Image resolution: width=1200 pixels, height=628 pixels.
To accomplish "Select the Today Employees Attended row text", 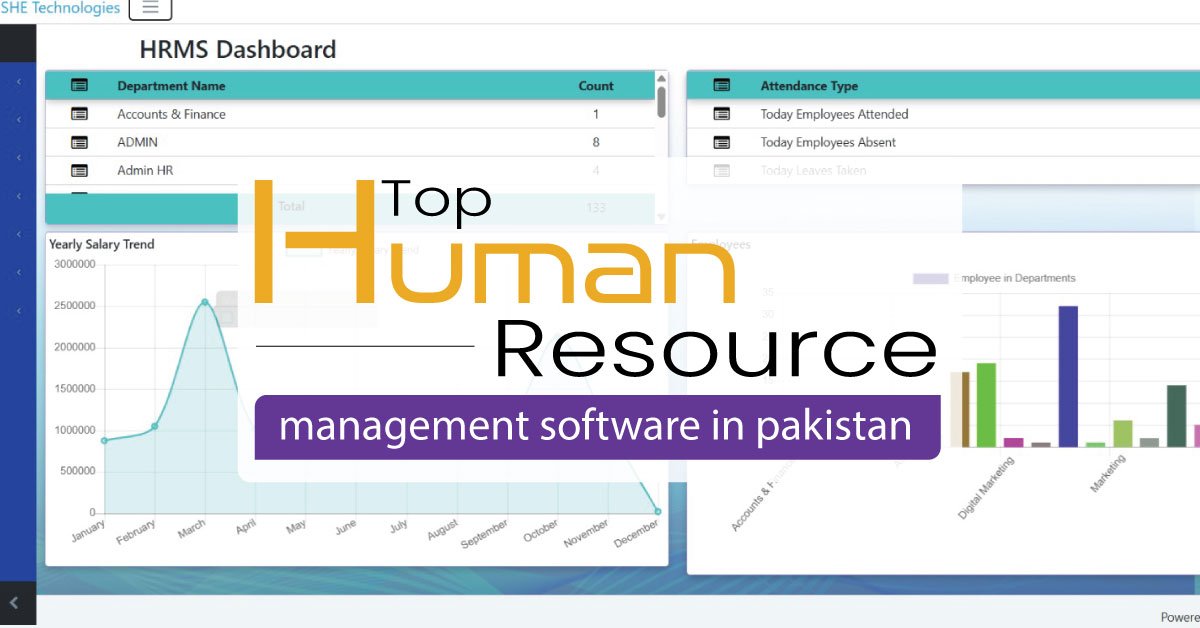I will click(834, 114).
